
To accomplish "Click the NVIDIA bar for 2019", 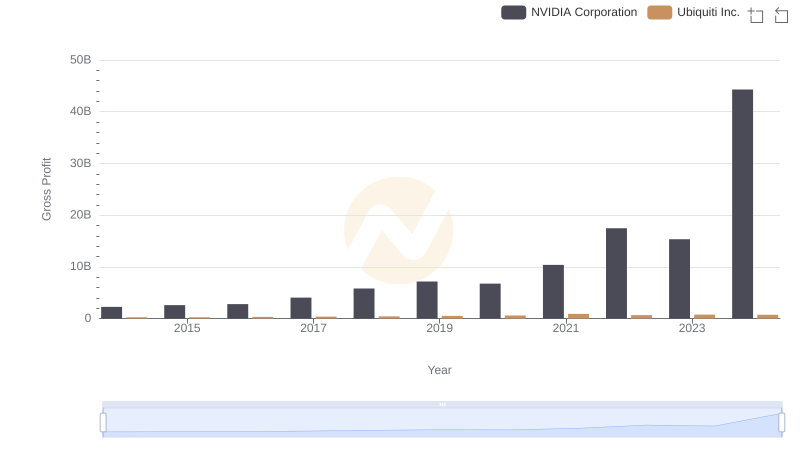I will [427, 300].
